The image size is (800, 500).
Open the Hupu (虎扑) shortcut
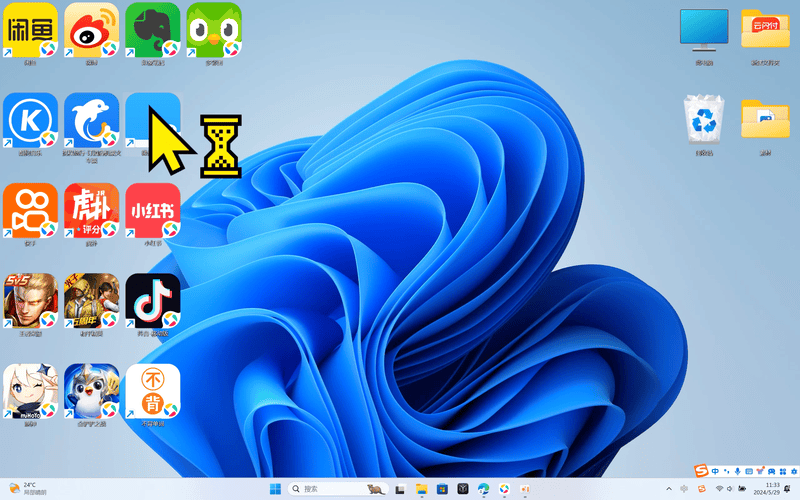(91, 211)
